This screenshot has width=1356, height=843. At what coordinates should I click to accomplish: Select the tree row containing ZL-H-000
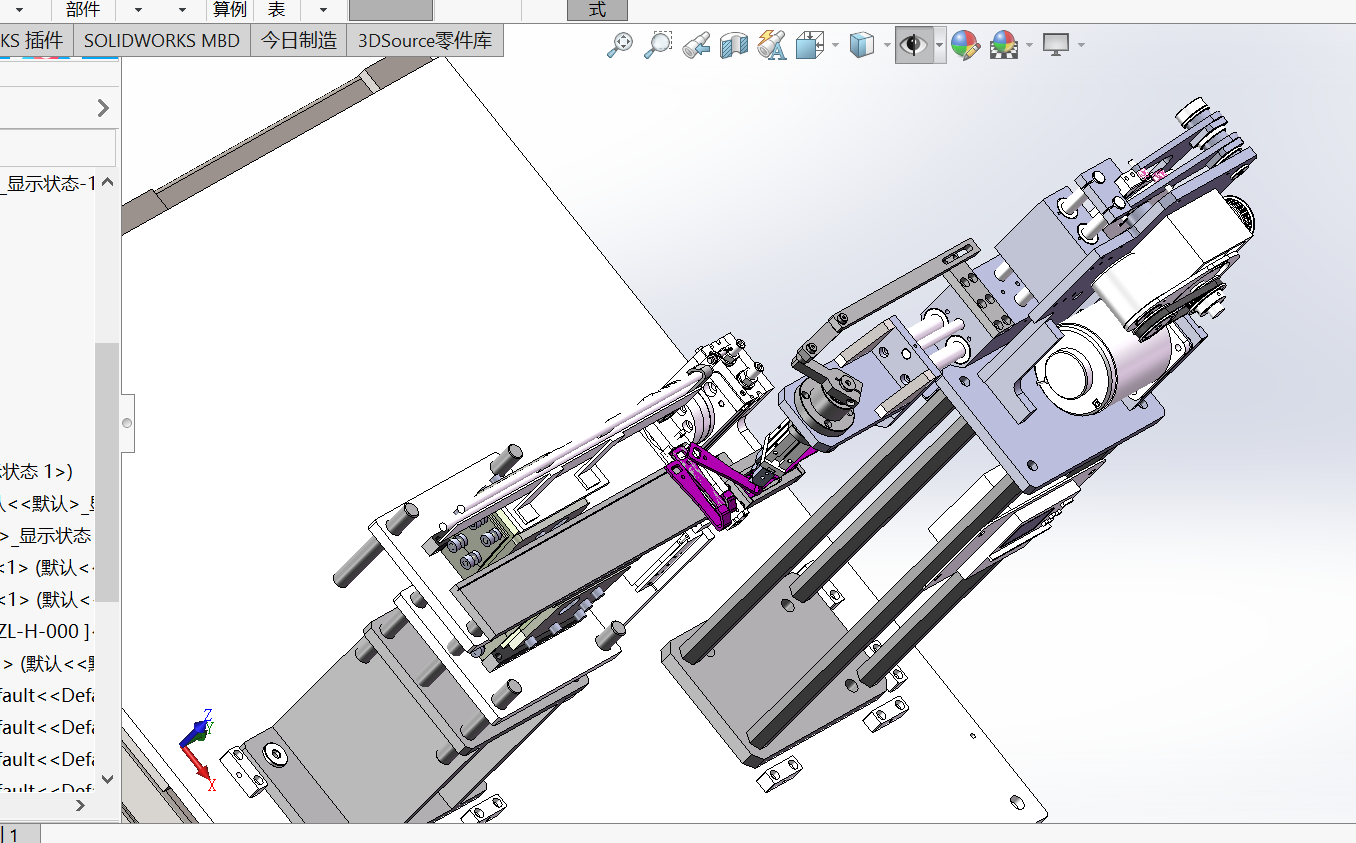48,631
